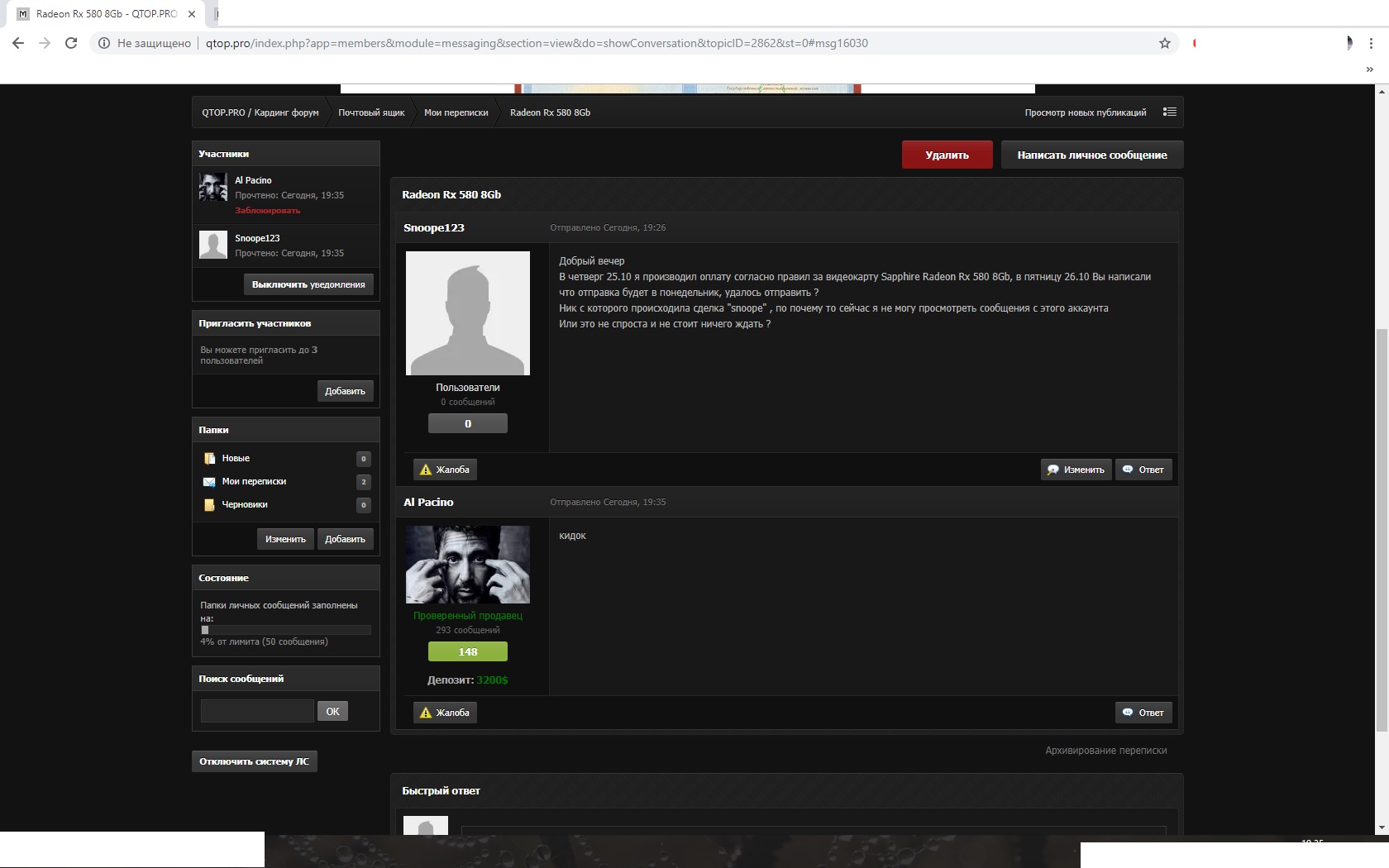Reply to Al Pacino's message with Ответ
1389x868 pixels.
click(1143, 713)
